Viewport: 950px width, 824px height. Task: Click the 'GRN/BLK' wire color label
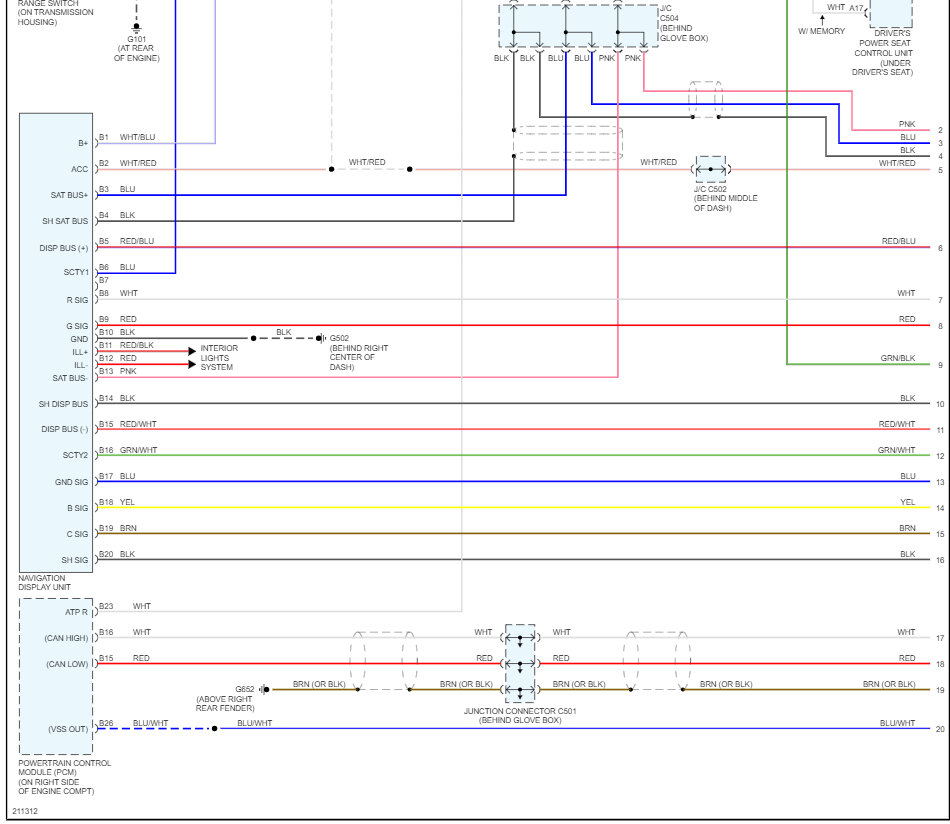click(898, 359)
